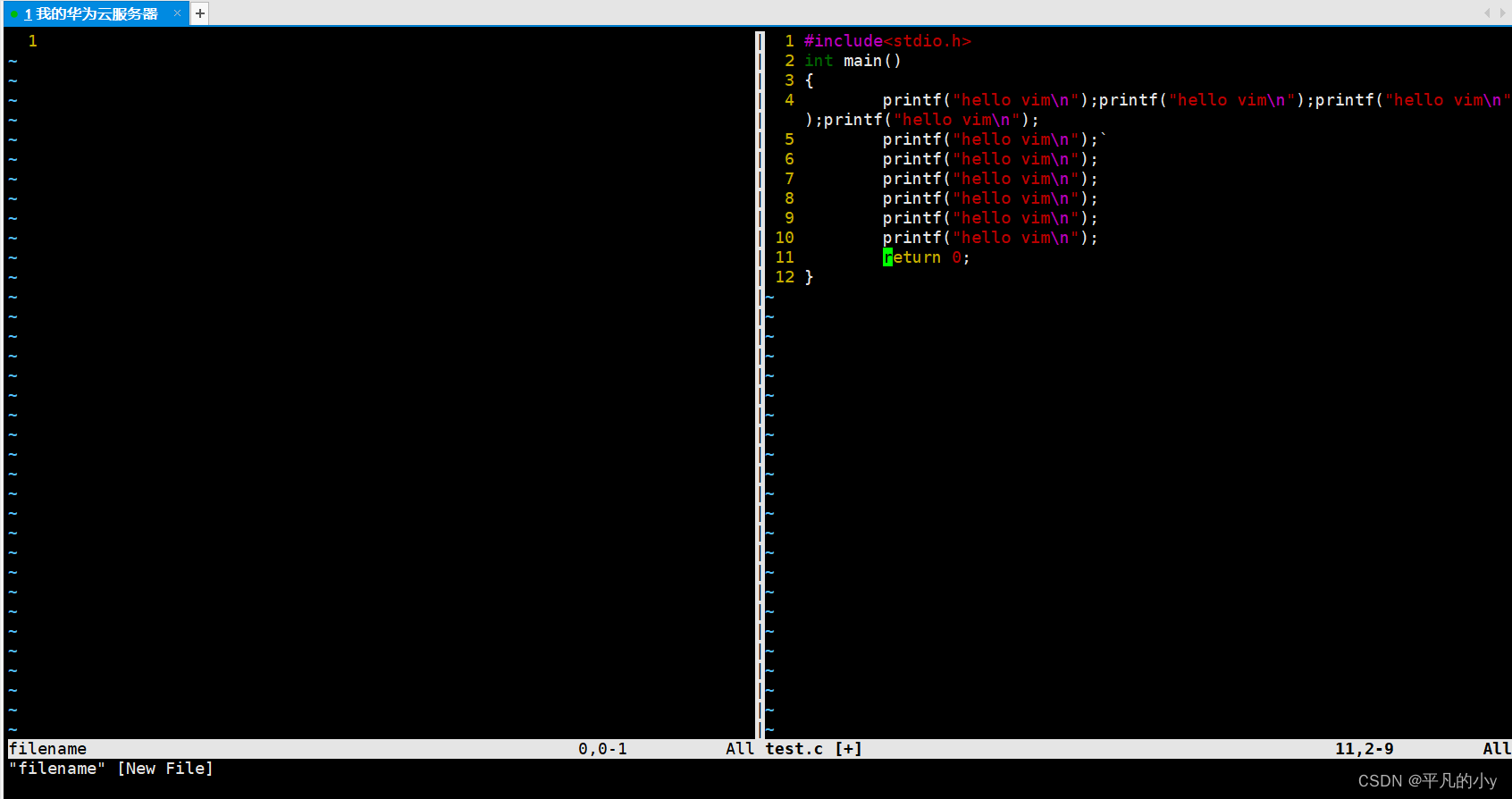Screen dimensions: 1512x799
Task: Click the green cursor on return statement
Action: pos(887,257)
